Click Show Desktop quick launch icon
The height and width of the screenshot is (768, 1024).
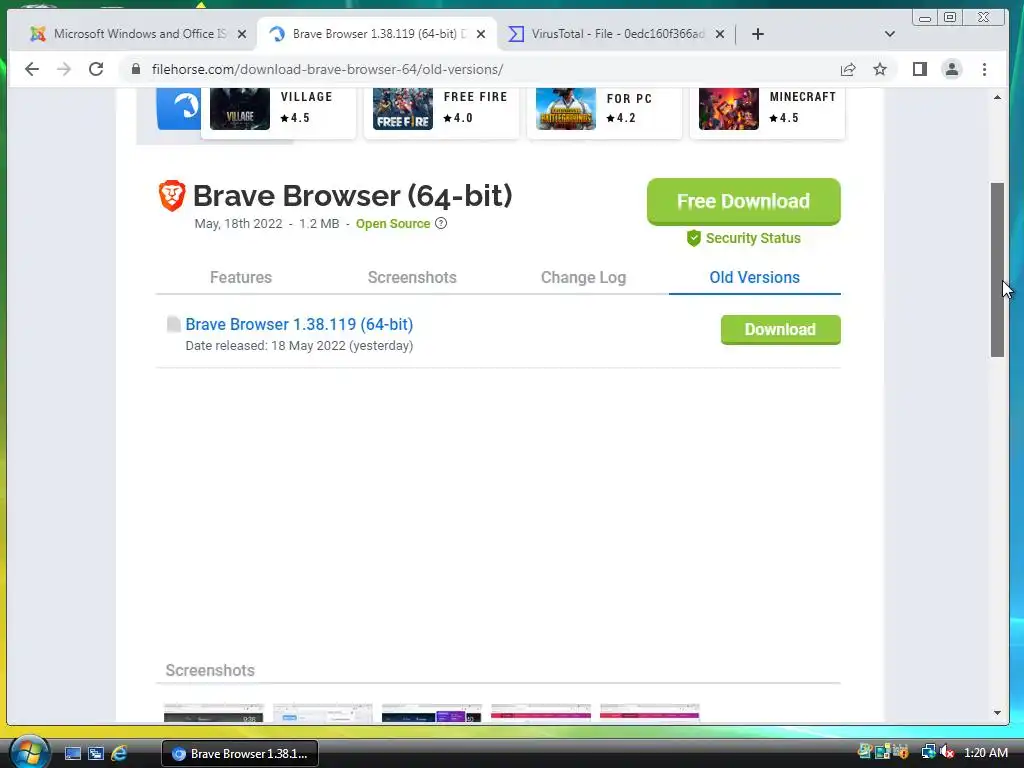[72, 754]
